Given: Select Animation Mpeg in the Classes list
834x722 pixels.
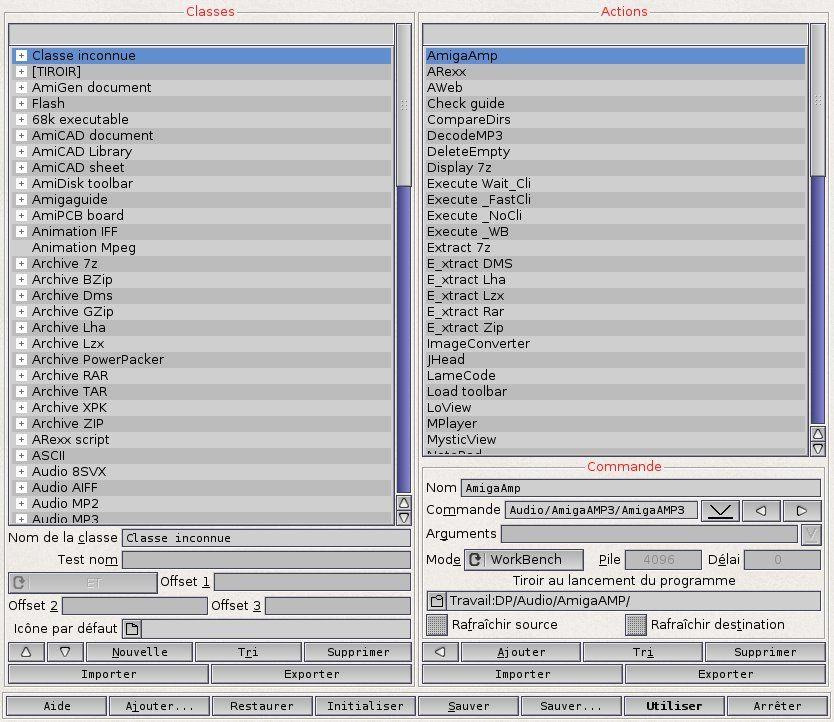Looking at the screenshot, I should [202, 247].
